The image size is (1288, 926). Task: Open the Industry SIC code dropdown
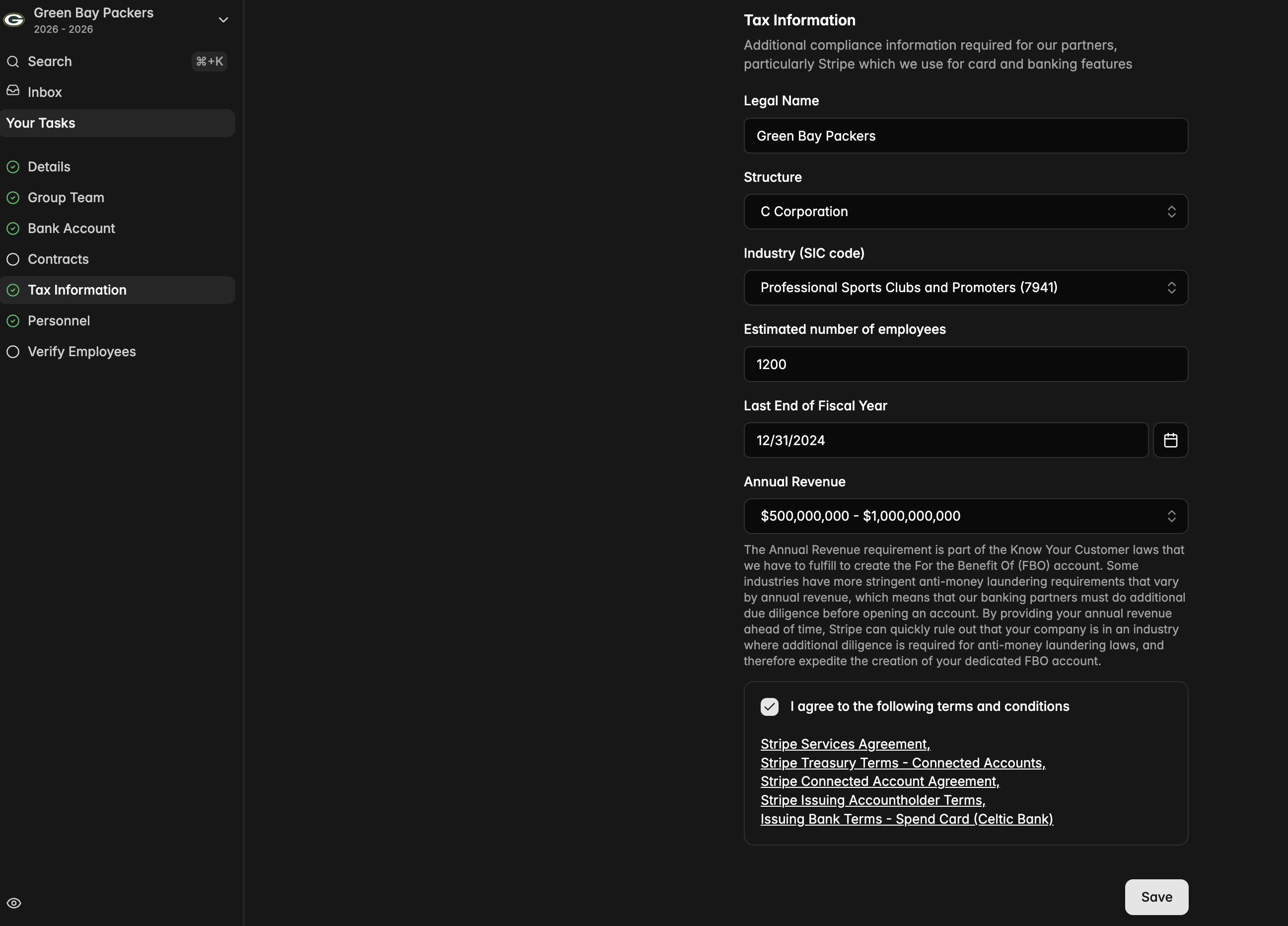(x=965, y=288)
